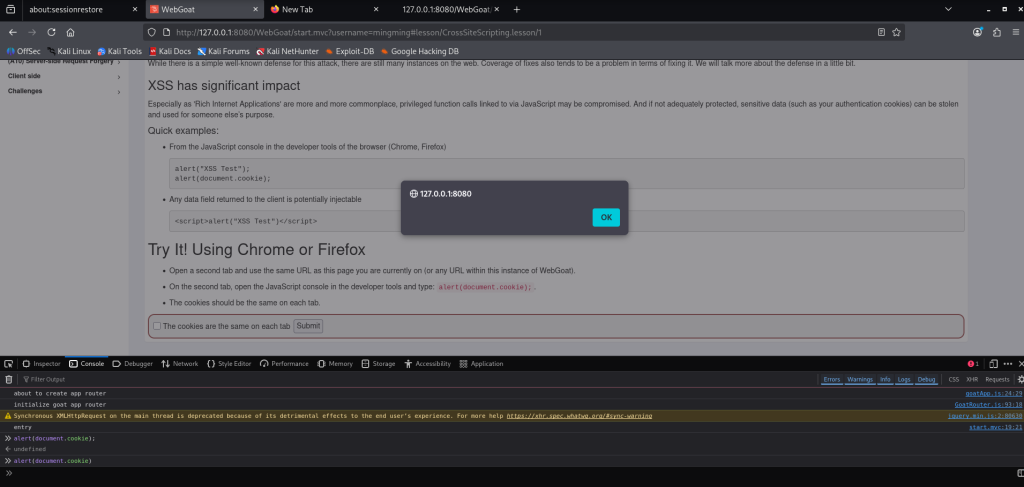
Task: Switch to the Accessibility devtools panel
Action: pos(428,364)
